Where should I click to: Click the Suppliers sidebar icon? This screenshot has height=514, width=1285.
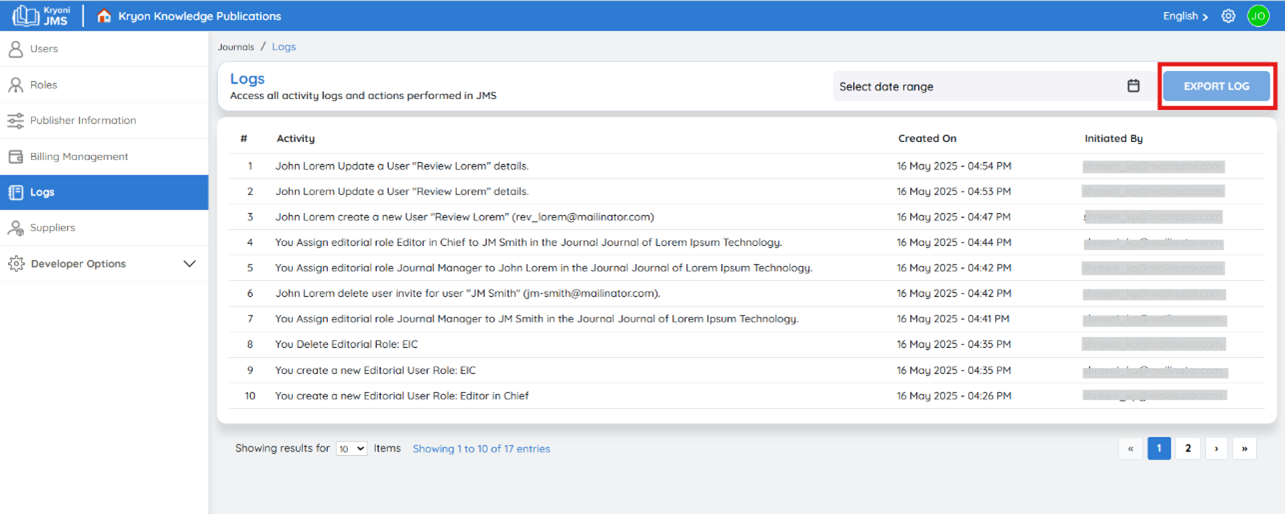pos(15,228)
